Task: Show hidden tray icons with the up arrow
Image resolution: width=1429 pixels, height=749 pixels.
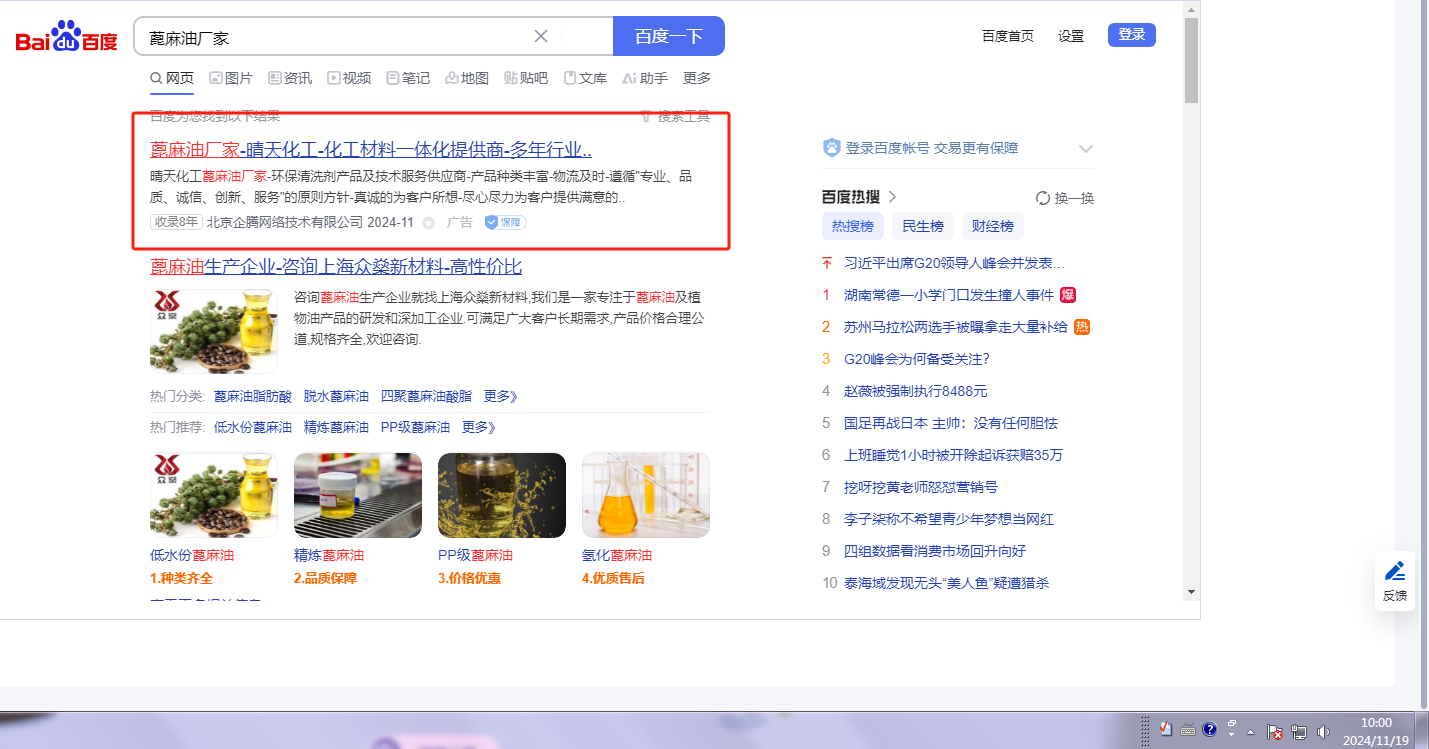Action: [1250, 732]
